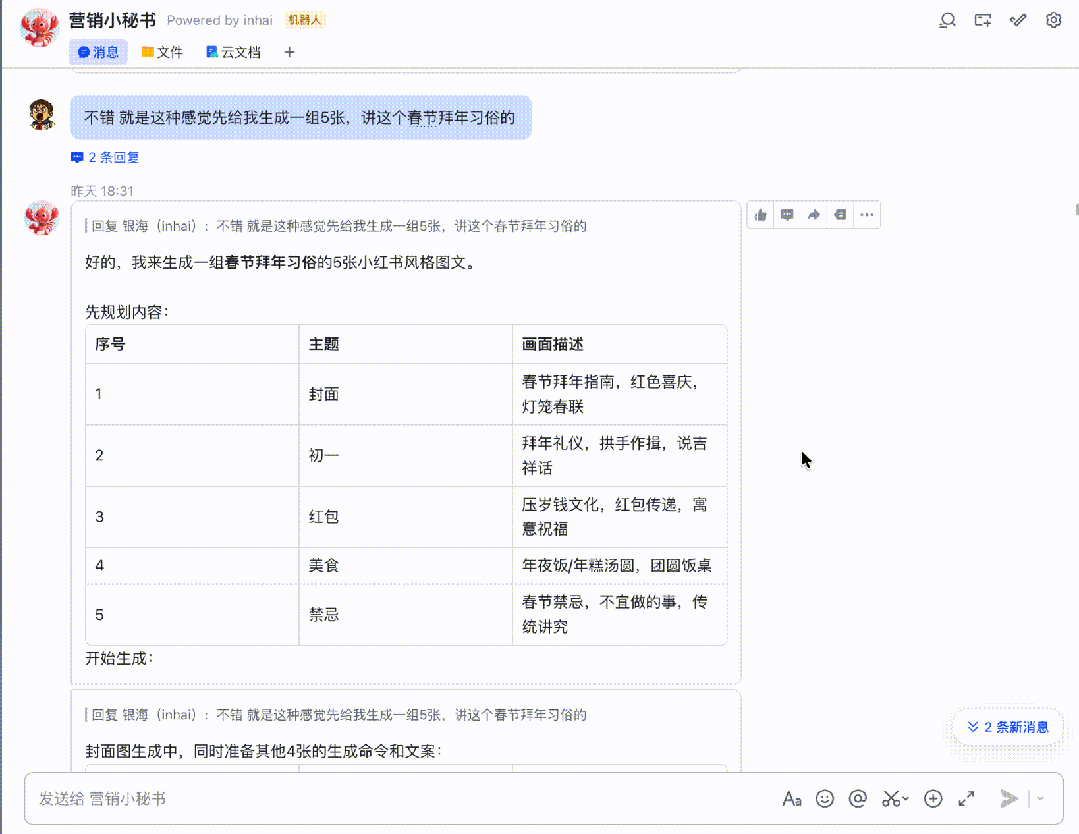Select the thumbs-up reaction icon on the message

tap(760, 214)
